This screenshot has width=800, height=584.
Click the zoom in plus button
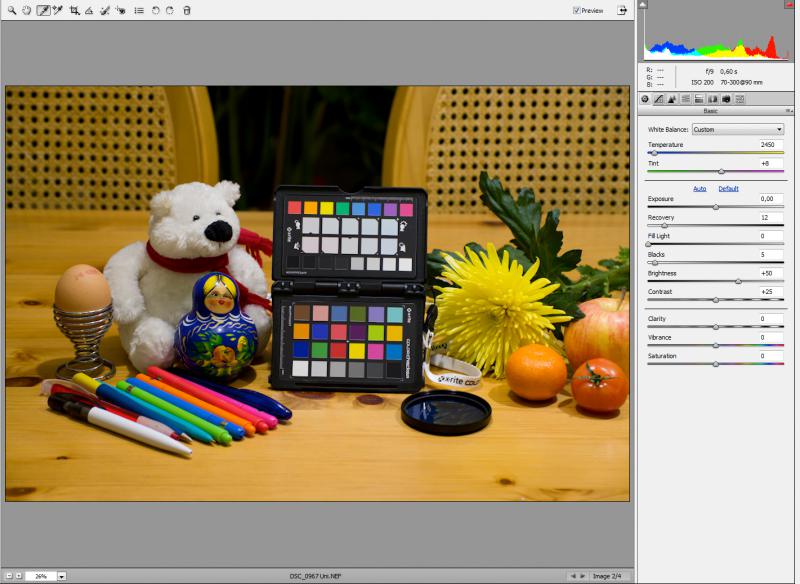19,576
